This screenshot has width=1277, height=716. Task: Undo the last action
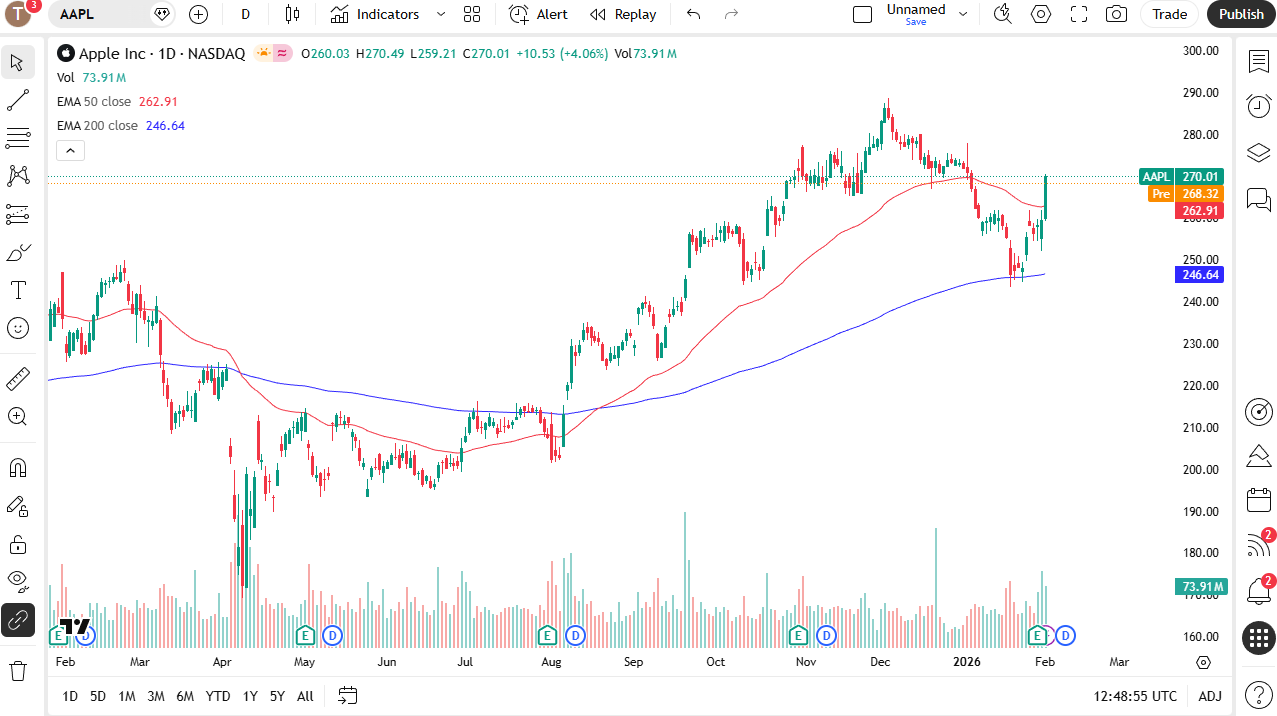pos(693,14)
